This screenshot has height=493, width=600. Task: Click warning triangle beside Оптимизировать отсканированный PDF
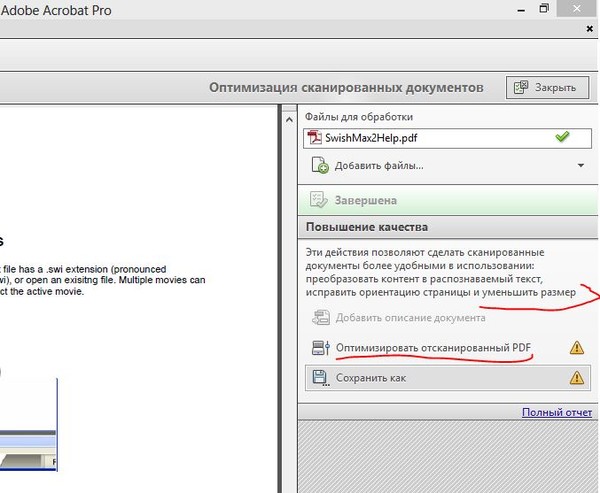(x=577, y=348)
